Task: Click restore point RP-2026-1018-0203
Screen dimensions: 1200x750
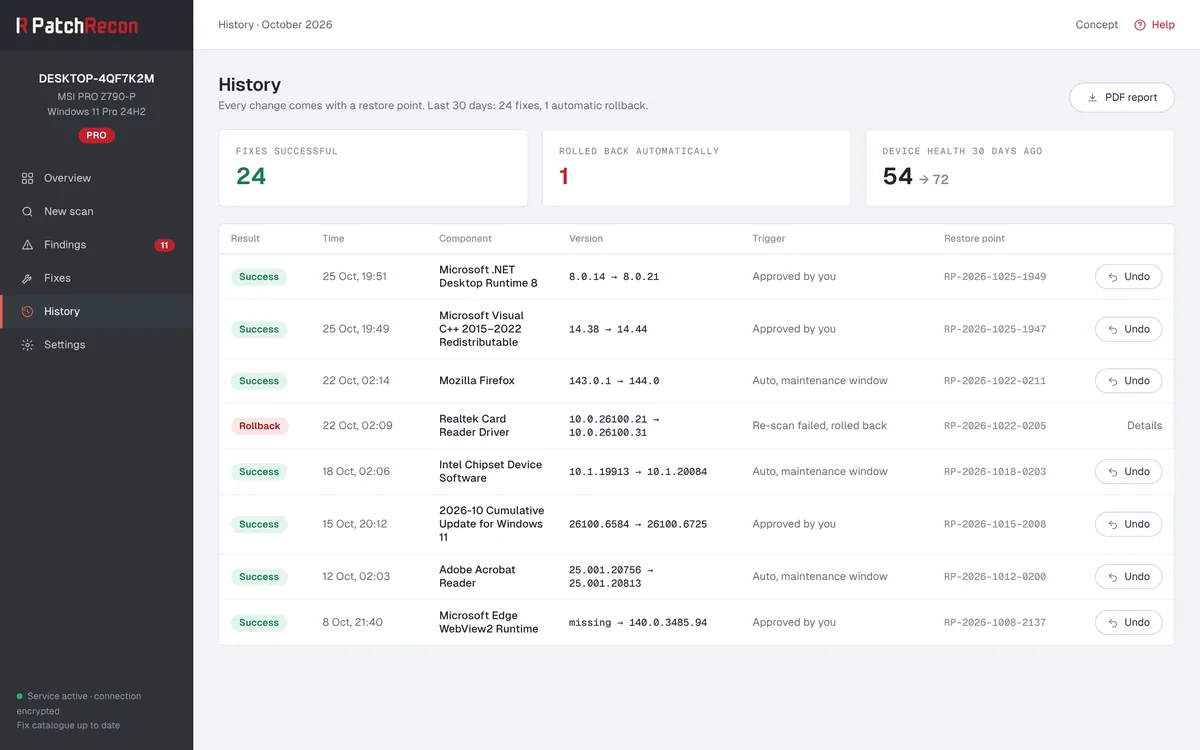Action: click(x=995, y=472)
